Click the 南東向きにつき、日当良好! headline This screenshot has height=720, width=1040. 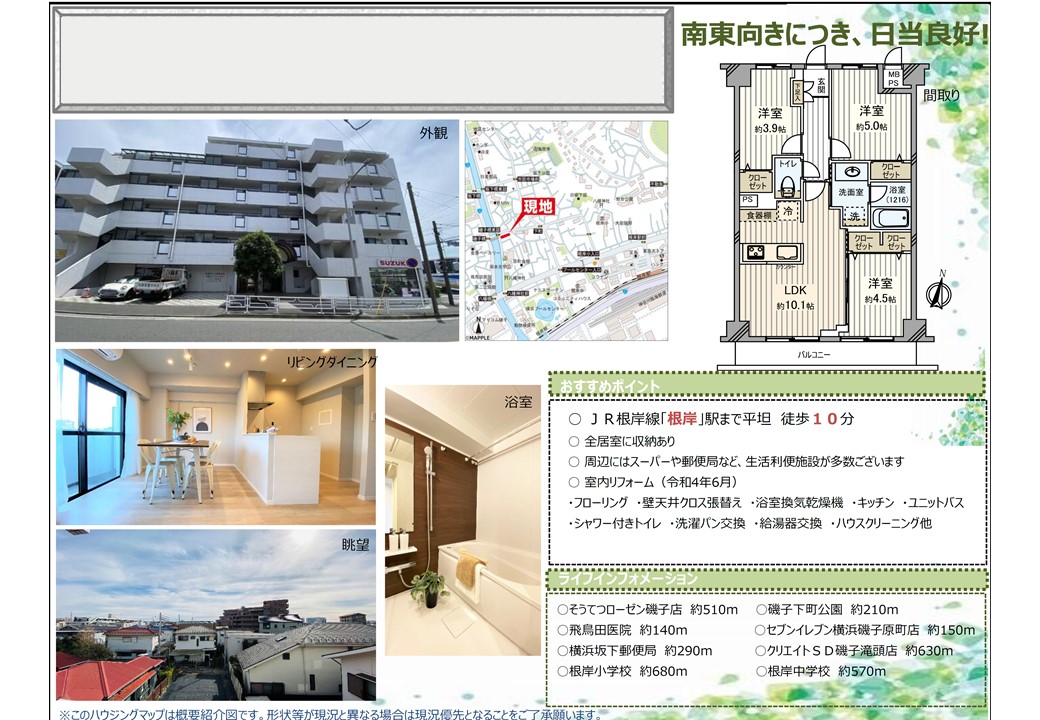pos(834,35)
